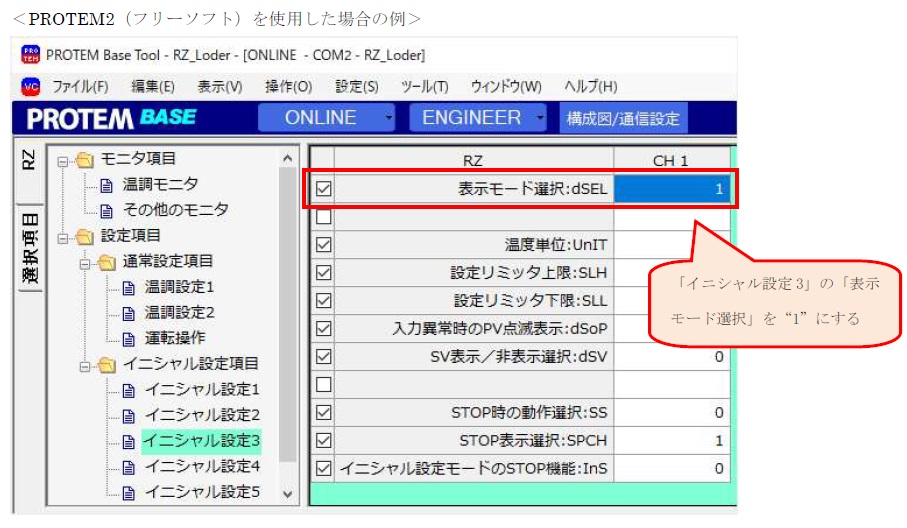Screen dimensions: 907x528
Task: Click the 温調設定2 document icon
Action: point(129,313)
